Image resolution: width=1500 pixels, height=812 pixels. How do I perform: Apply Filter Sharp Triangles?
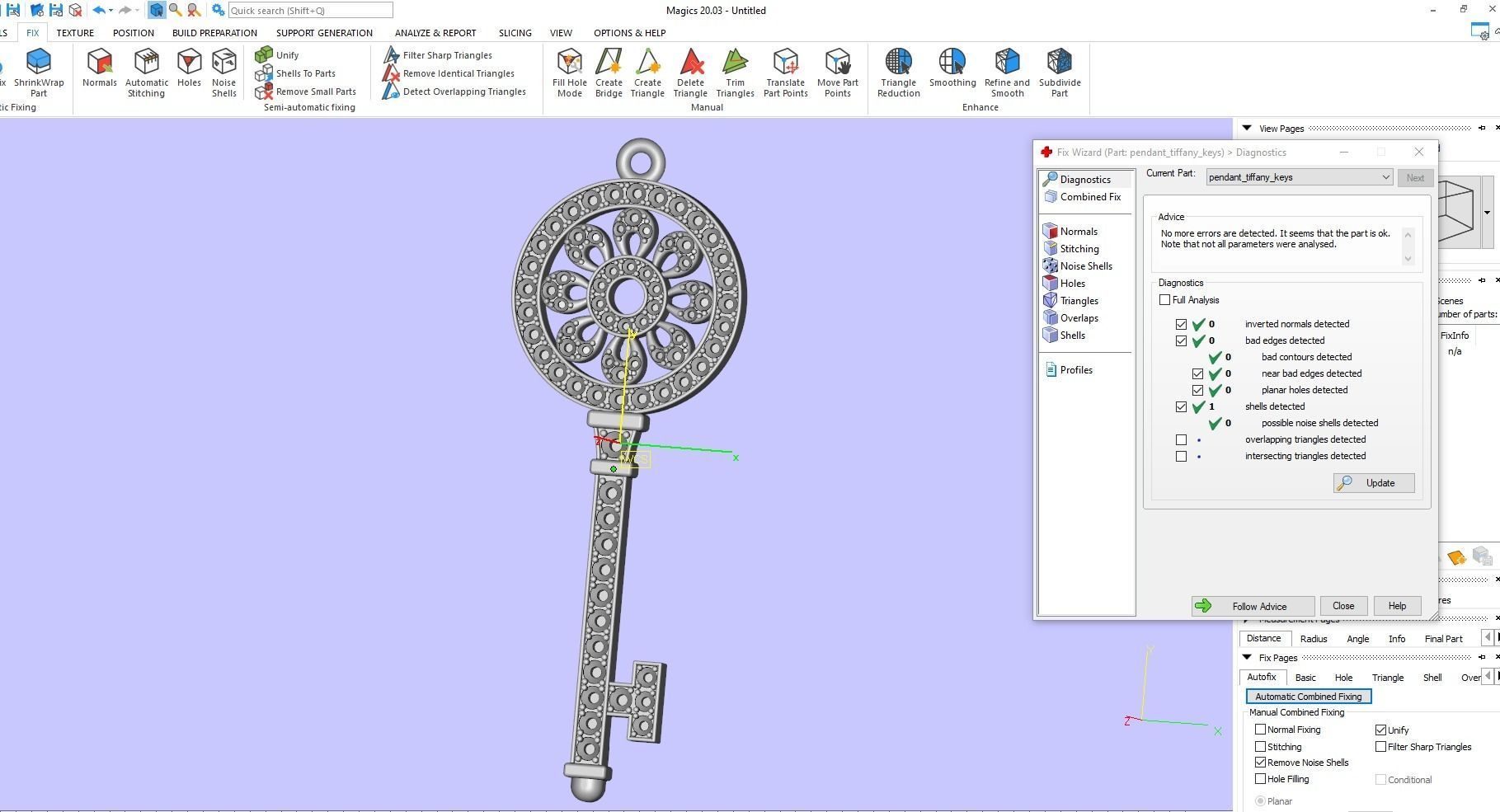click(438, 55)
